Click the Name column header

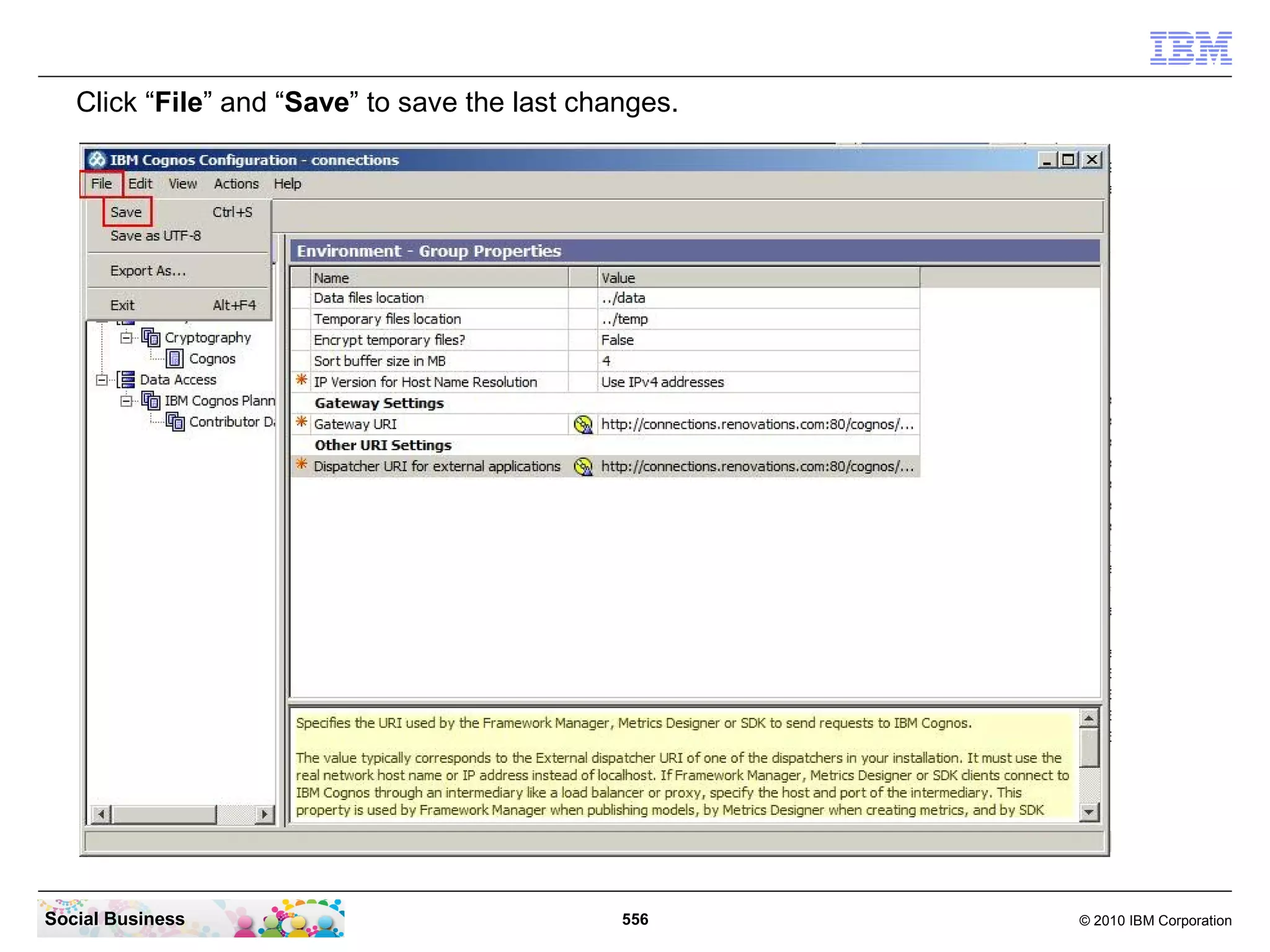point(440,278)
